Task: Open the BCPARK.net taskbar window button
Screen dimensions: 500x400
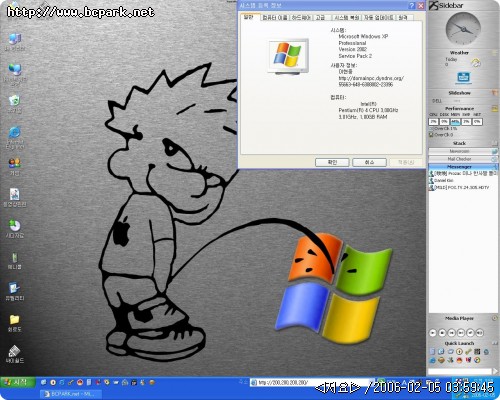Action: tap(71, 394)
